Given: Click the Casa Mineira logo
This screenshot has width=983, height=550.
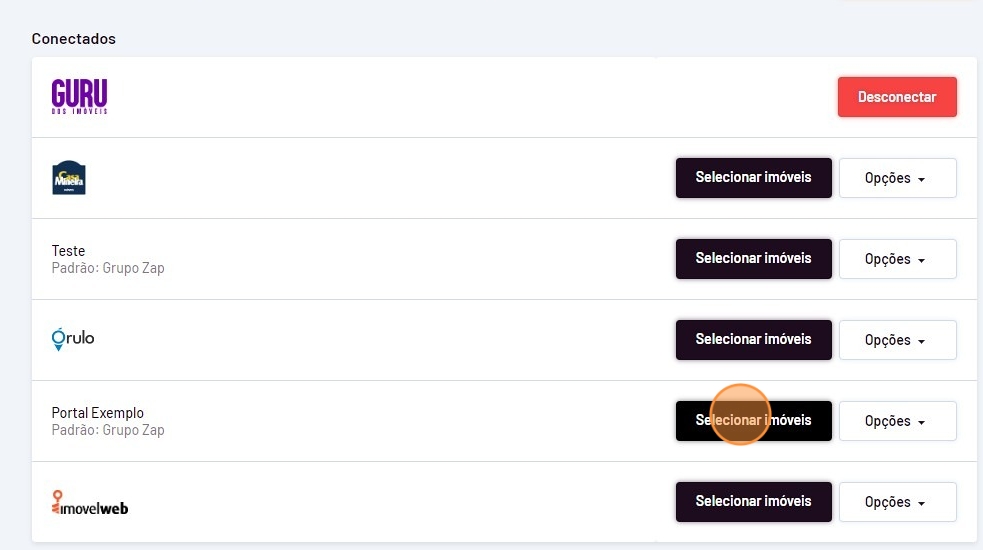Looking at the screenshot, I should coord(69,178).
